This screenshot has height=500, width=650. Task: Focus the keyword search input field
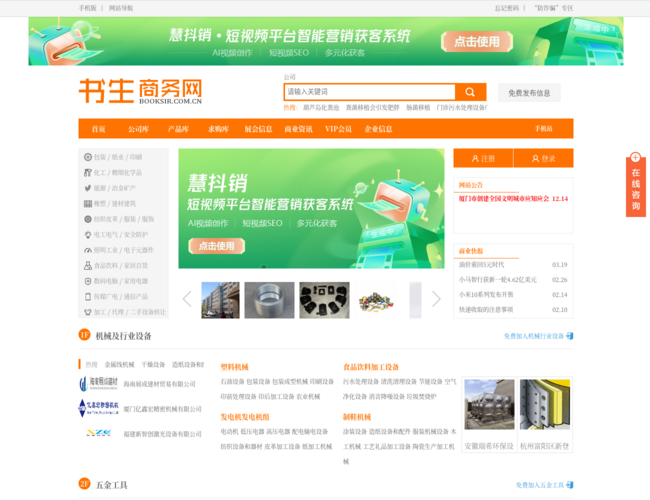369,92
